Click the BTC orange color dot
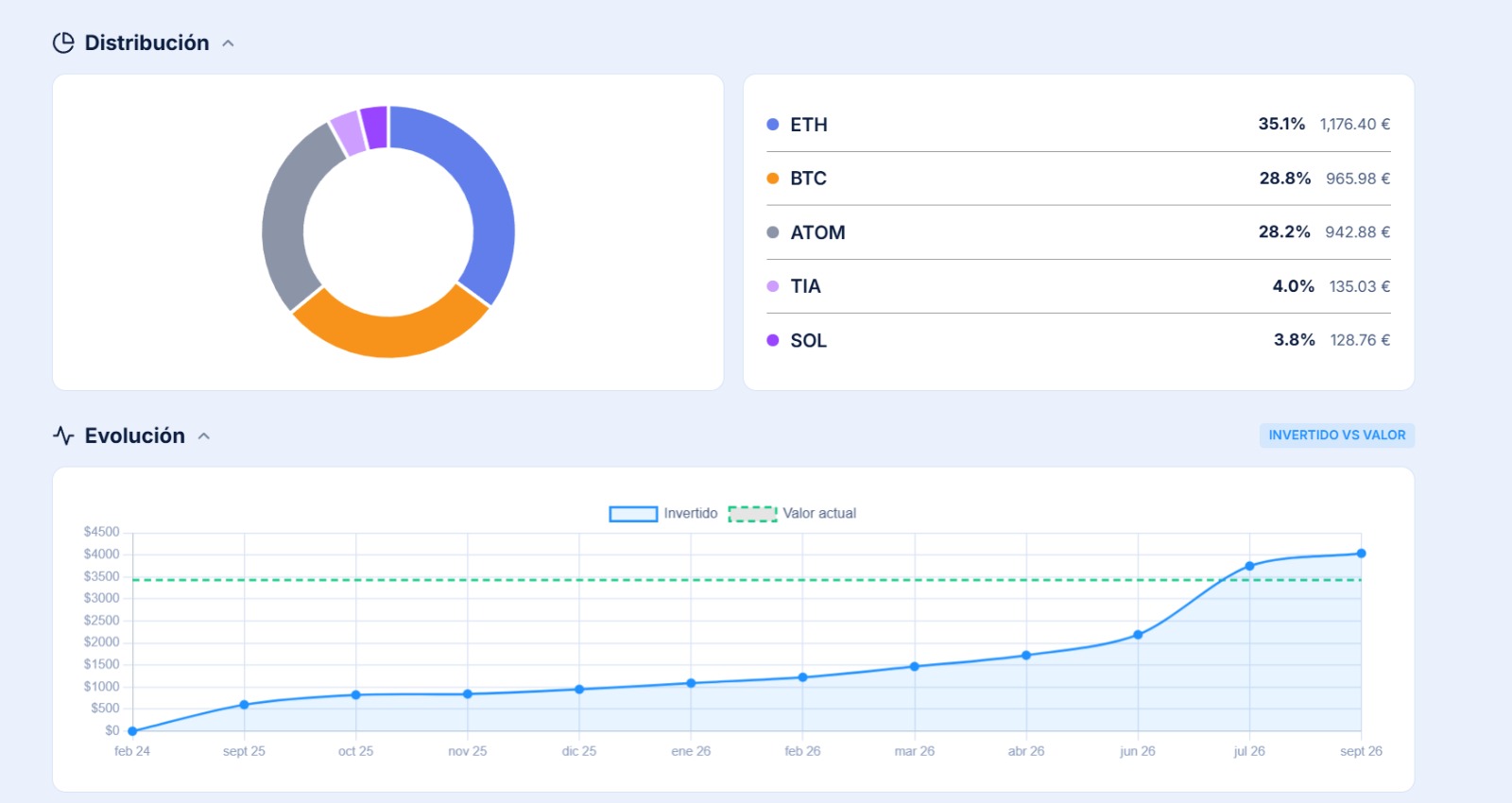 [x=773, y=179]
